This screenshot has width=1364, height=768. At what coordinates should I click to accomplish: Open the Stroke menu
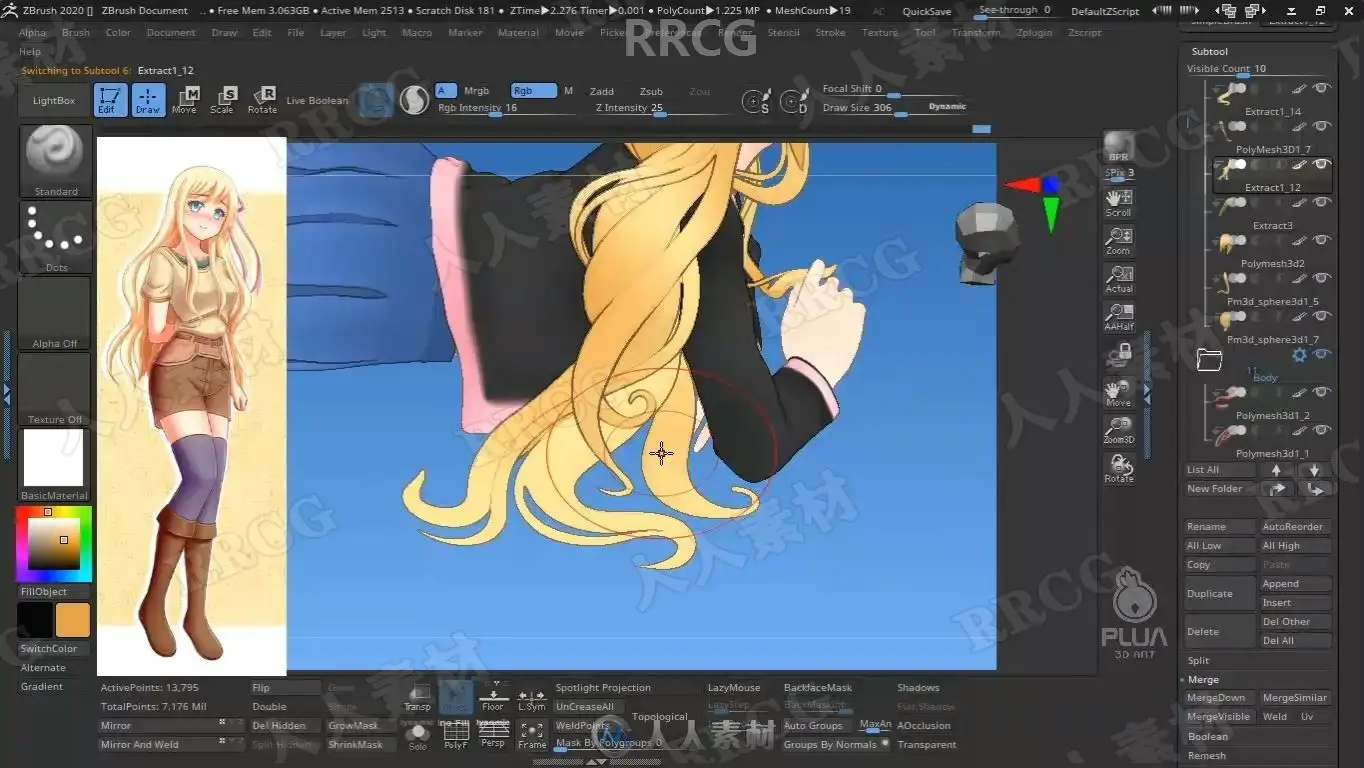[830, 33]
